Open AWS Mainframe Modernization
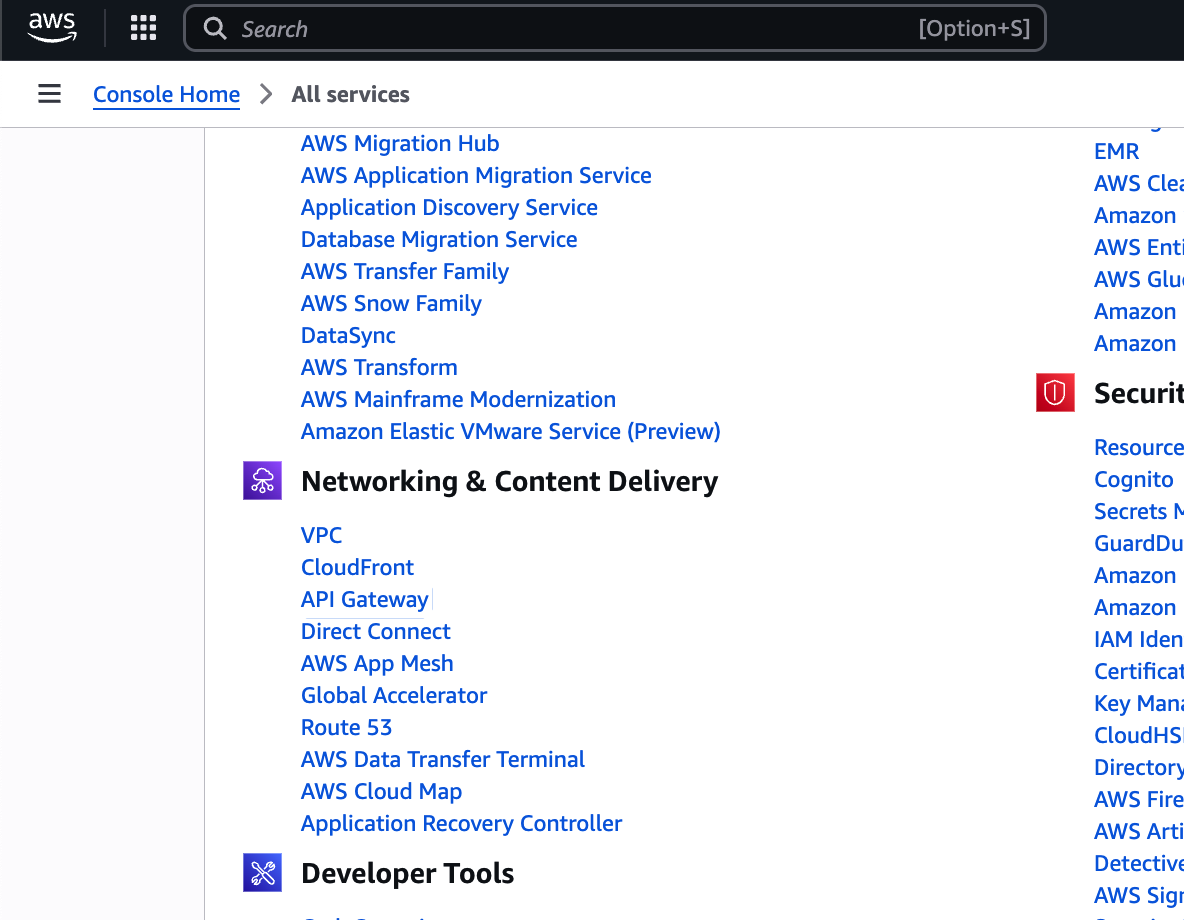 pyautogui.click(x=458, y=399)
